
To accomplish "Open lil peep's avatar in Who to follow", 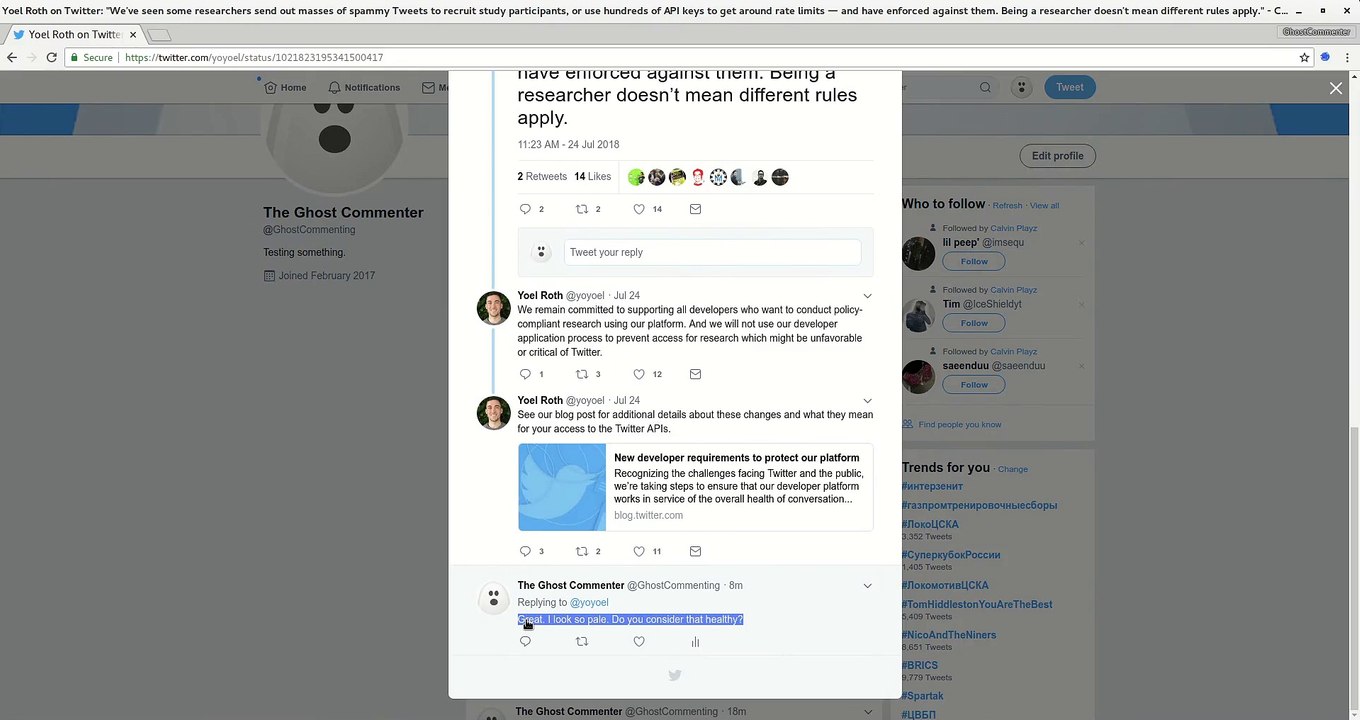I will pos(919,254).
